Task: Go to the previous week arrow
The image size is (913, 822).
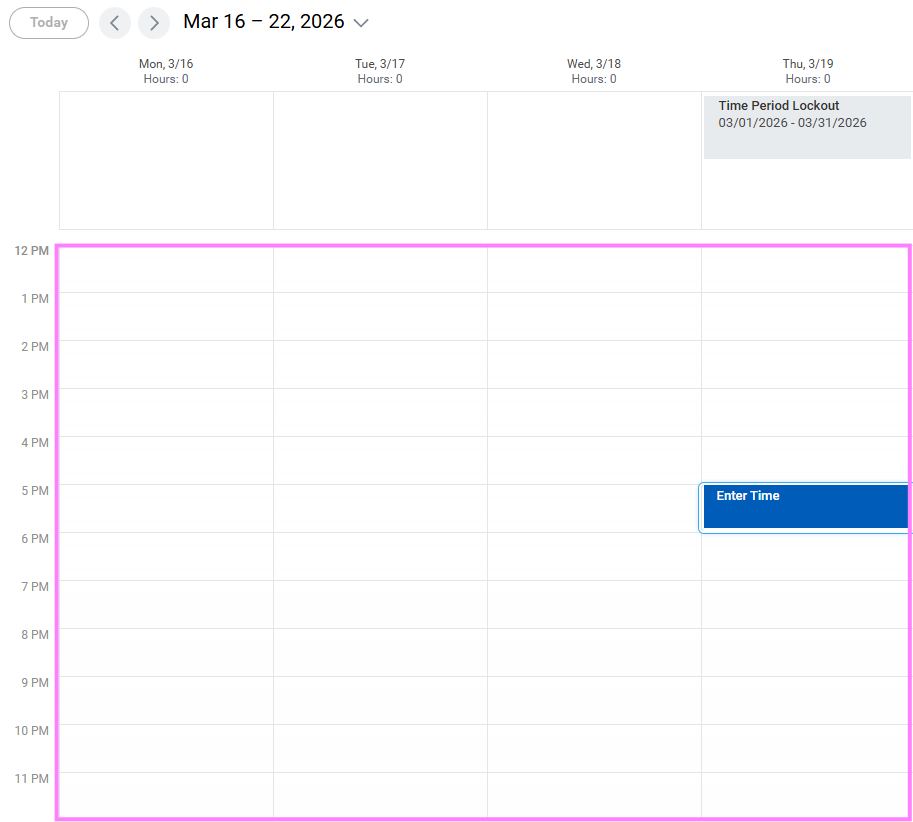Action: click(x=115, y=23)
